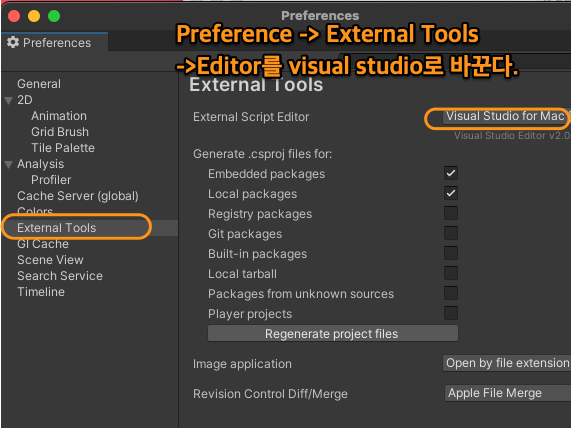This screenshot has height=428, width=571.
Task: Enable Local tarball checkbox
Action: pos(451,274)
